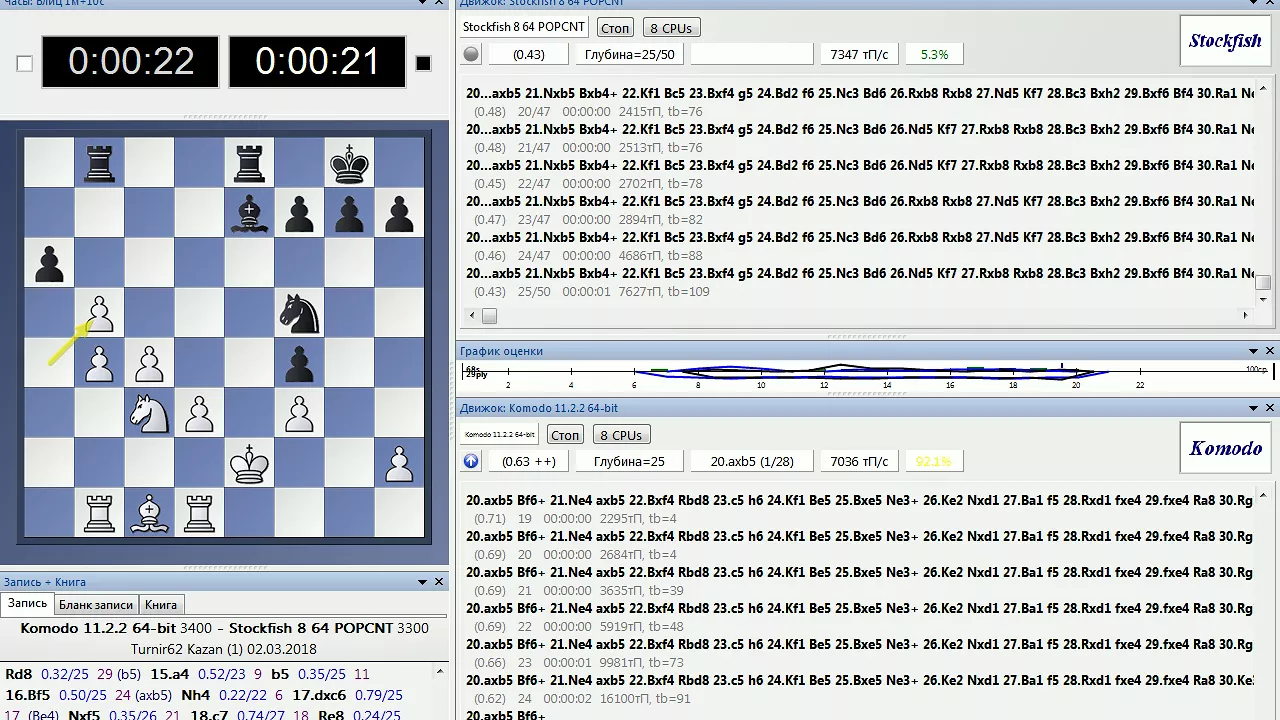Switch to the Запись tab
The image size is (1280, 720).
click(x=27, y=604)
